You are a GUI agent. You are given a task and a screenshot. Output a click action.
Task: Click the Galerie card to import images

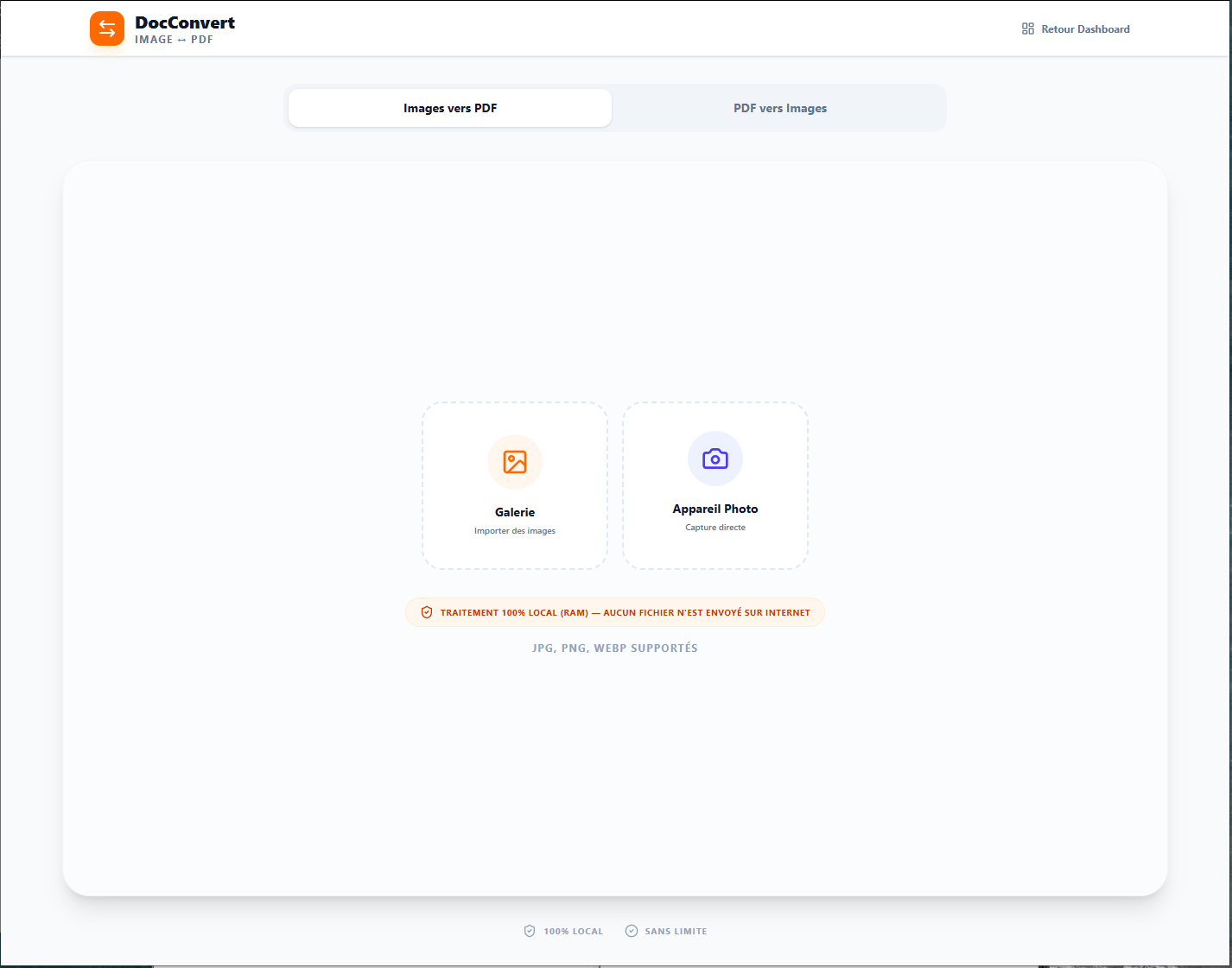[x=514, y=485]
